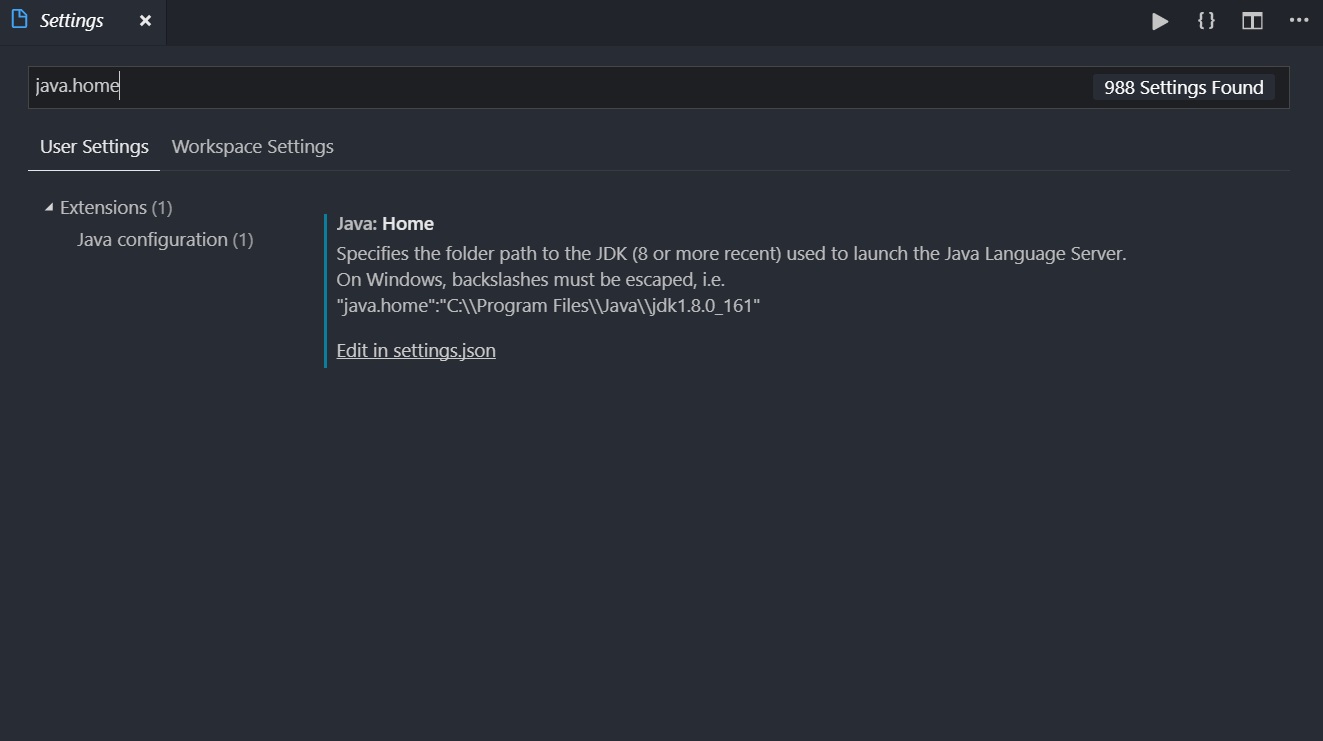Switch to Workspace Settings tab
1323x741 pixels.
click(x=253, y=147)
